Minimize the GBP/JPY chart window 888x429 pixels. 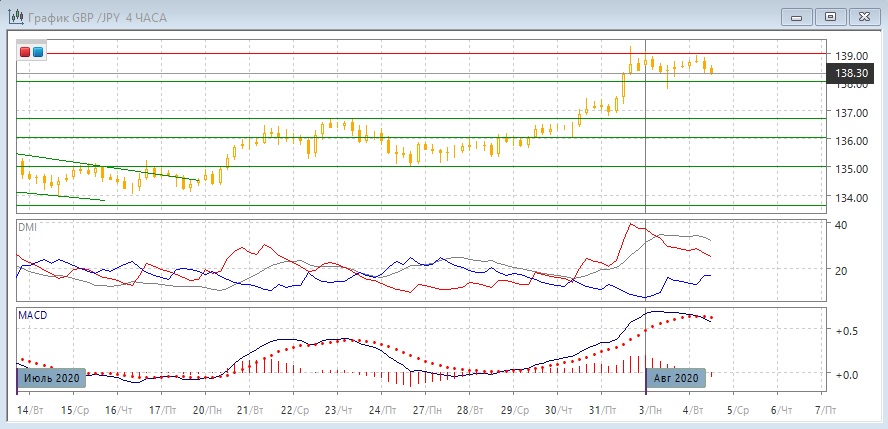[x=795, y=15]
